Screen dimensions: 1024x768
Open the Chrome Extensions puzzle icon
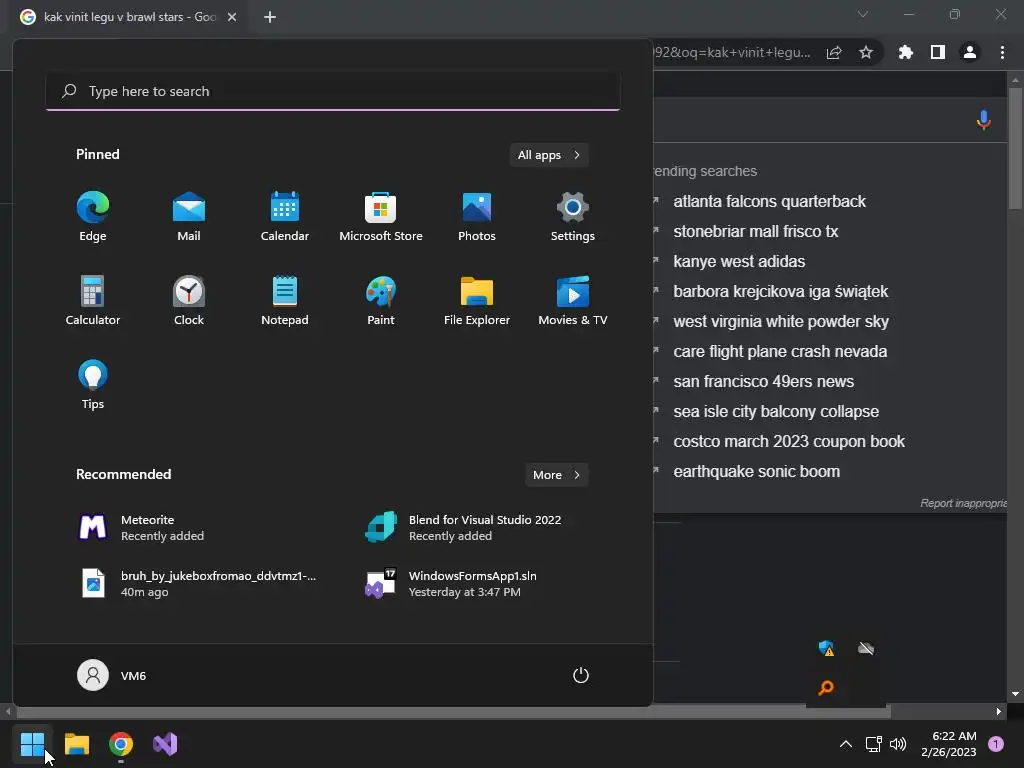(906, 52)
